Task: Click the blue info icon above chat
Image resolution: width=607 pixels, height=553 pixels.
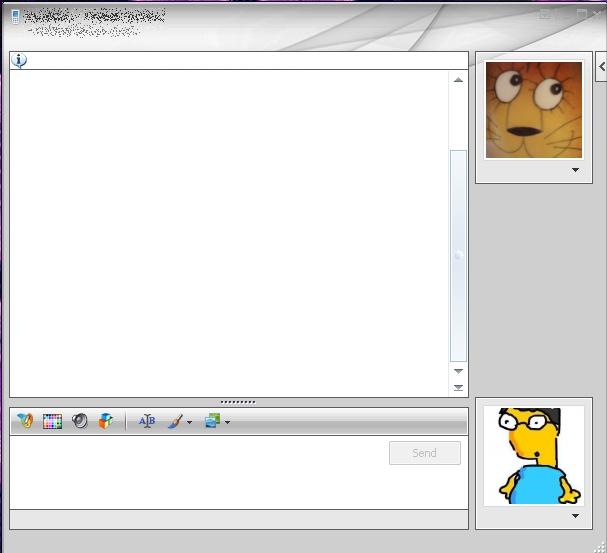Action: [19, 61]
